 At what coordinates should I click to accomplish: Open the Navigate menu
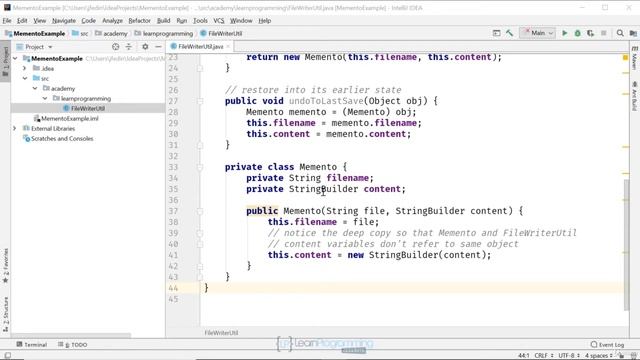tap(64, 20)
